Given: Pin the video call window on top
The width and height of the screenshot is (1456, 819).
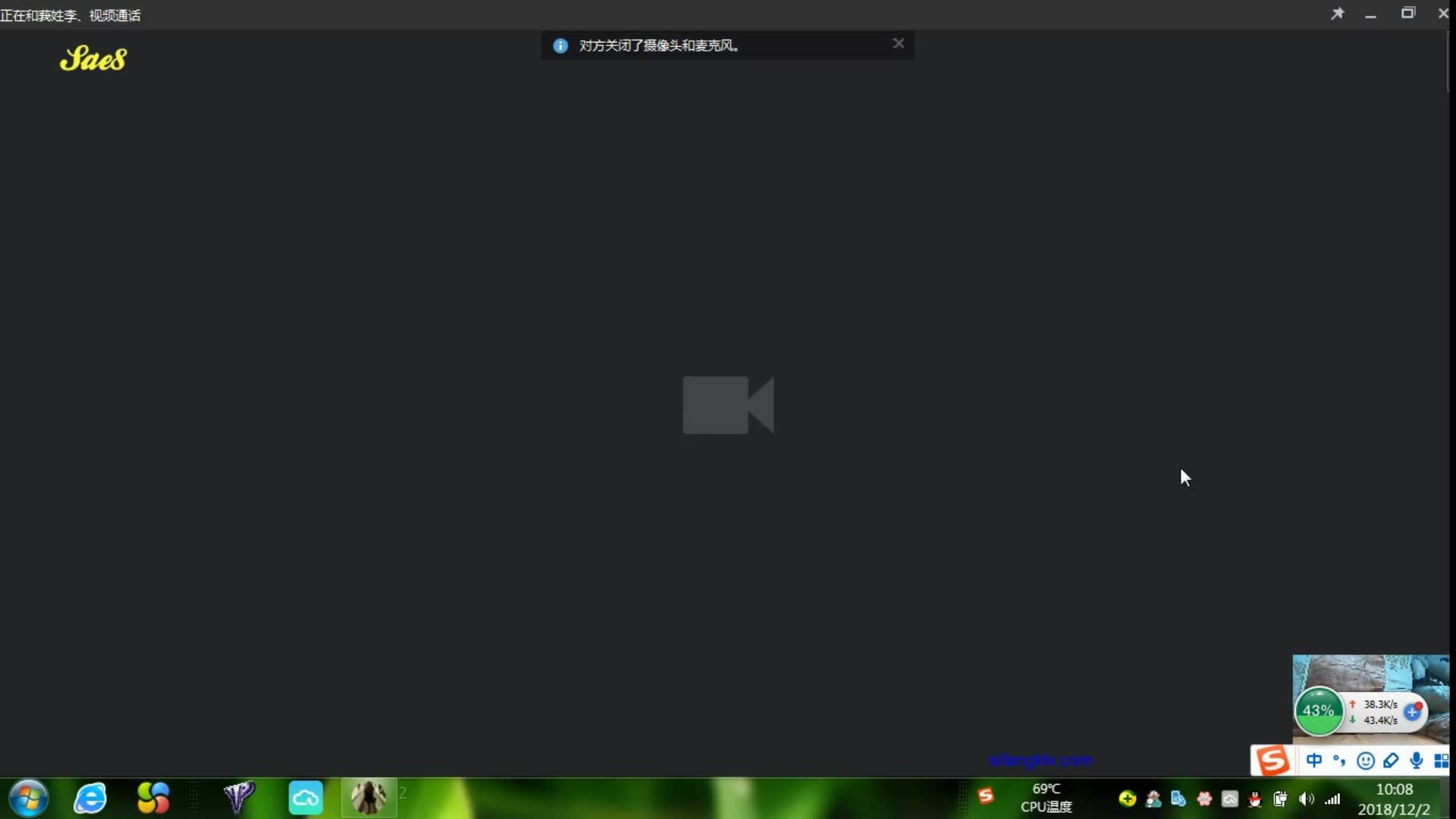Looking at the screenshot, I should click(1338, 14).
